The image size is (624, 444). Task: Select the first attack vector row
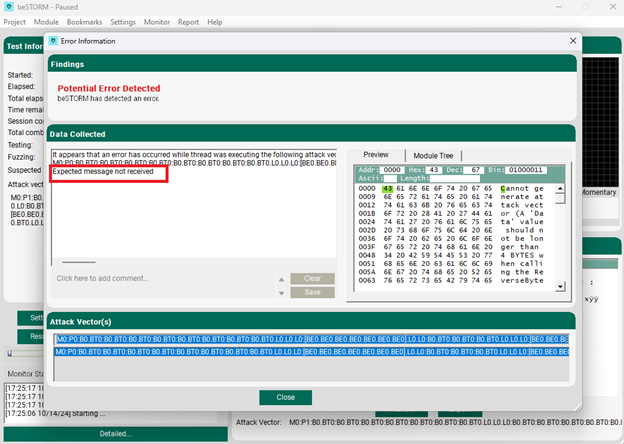[312, 339]
